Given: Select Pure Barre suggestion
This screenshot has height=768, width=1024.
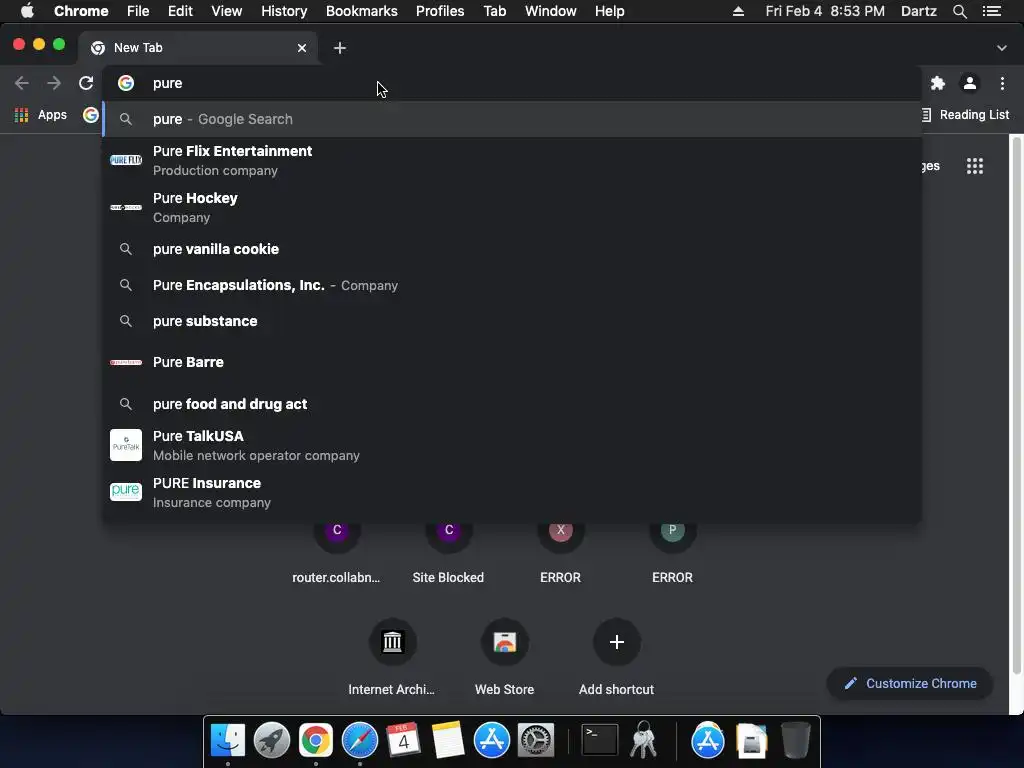Looking at the screenshot, I should click(512, 362).
